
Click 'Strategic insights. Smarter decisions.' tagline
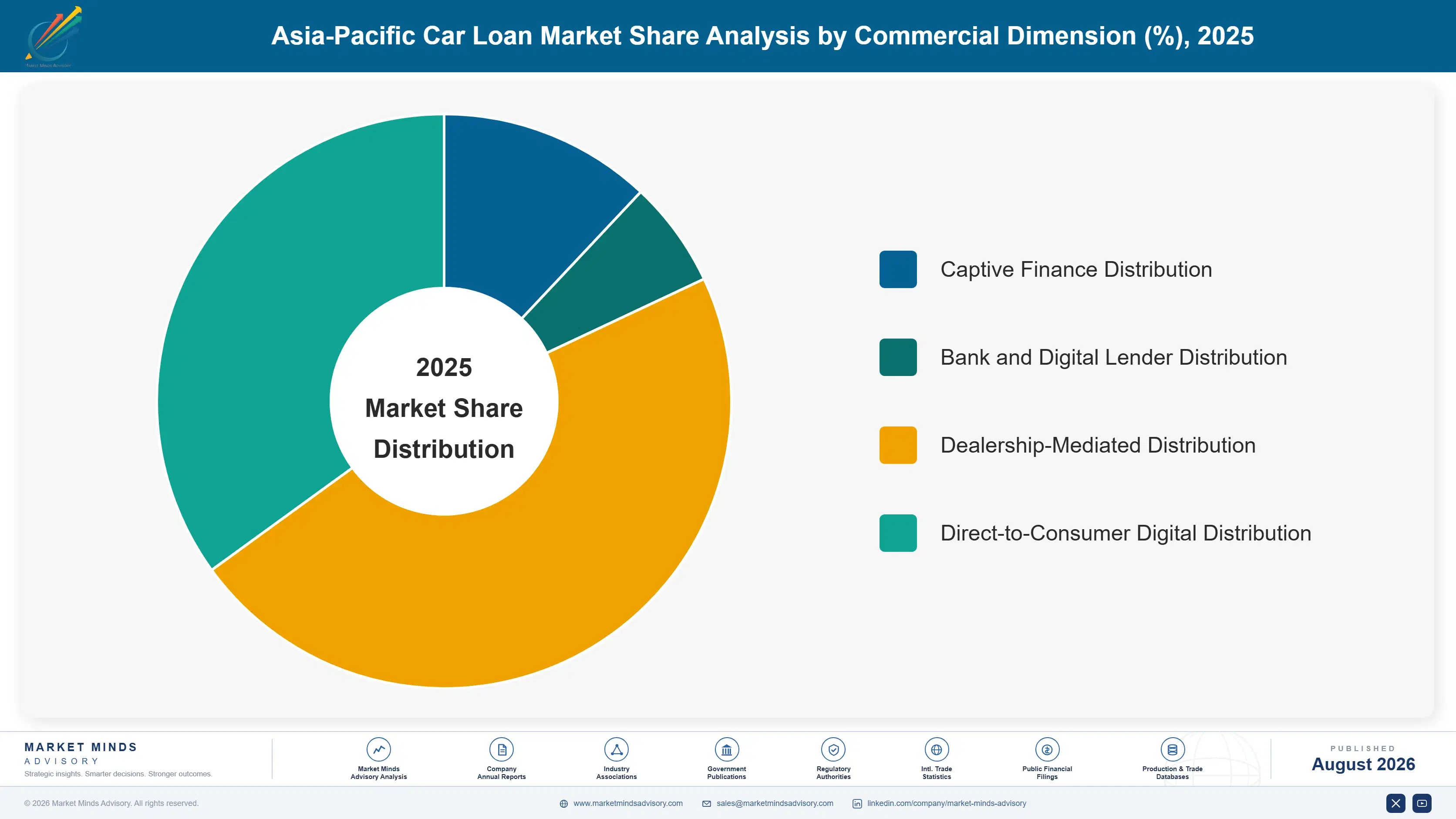coord(118,774)
